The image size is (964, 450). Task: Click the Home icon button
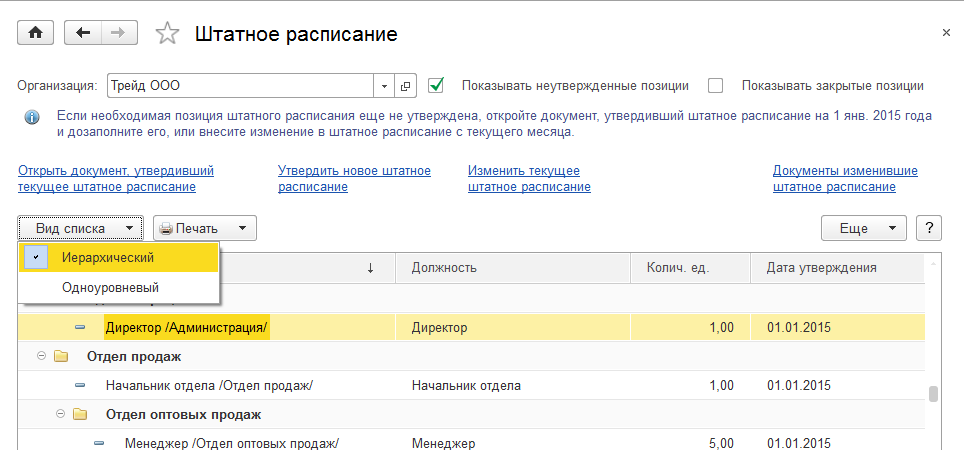coord(37,33)
